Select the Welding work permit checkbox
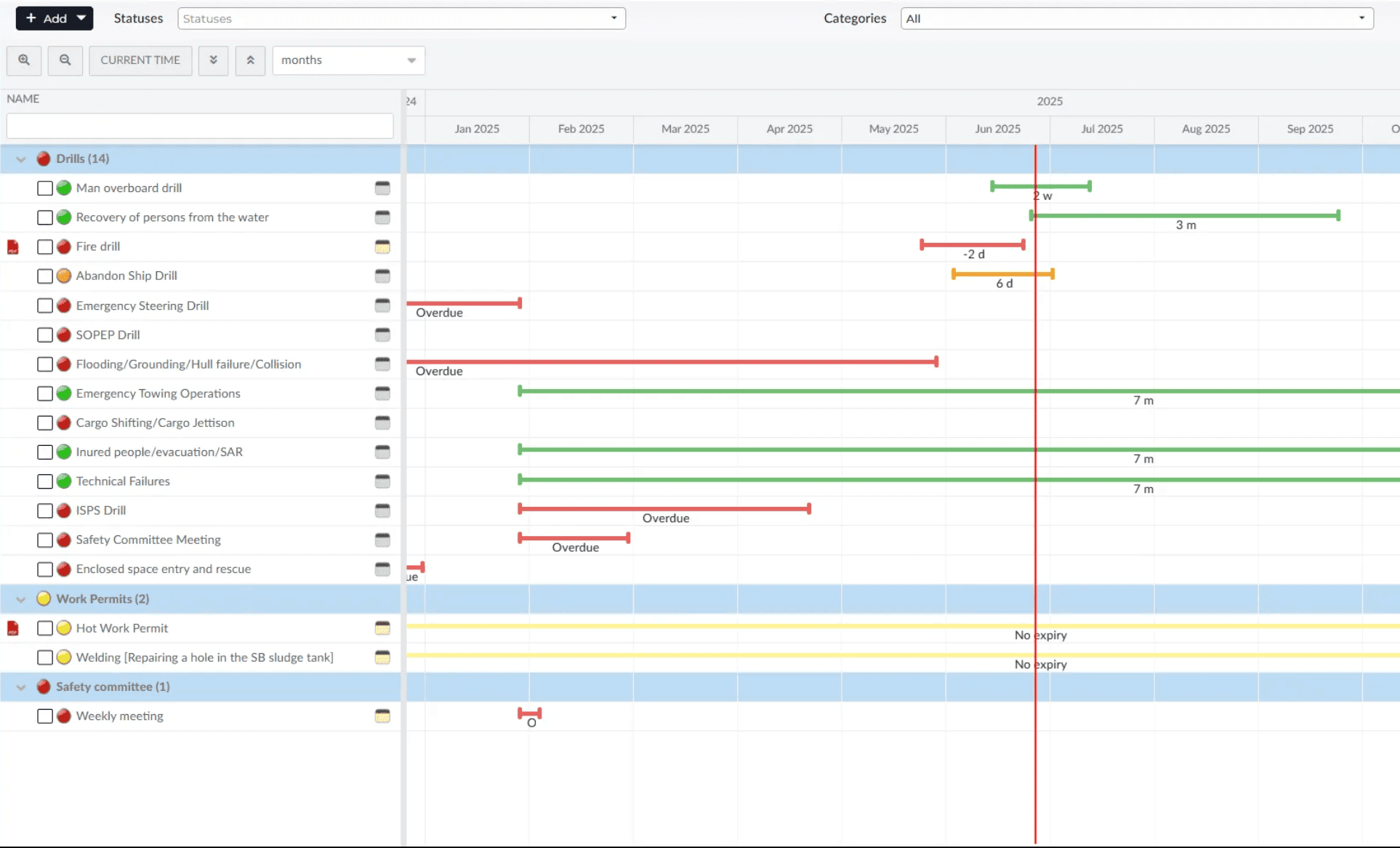 [x=45, y=658]
